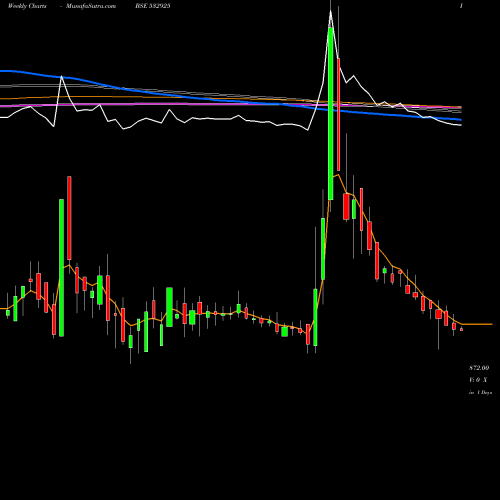Click the "Weekly Charts" title text
500x500 pixels.
(x=27, y=6)
